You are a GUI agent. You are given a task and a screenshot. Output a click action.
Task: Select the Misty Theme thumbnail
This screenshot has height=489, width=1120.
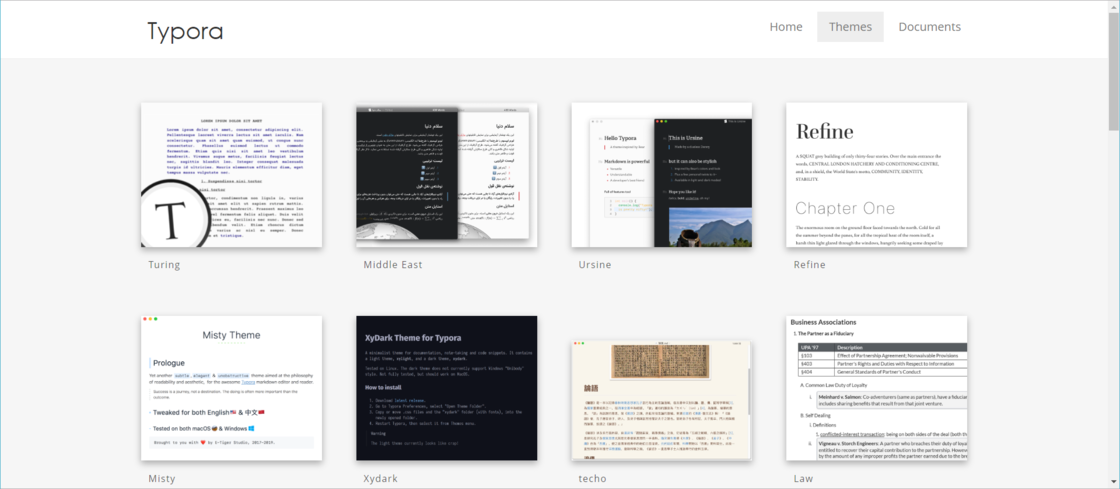231,388
